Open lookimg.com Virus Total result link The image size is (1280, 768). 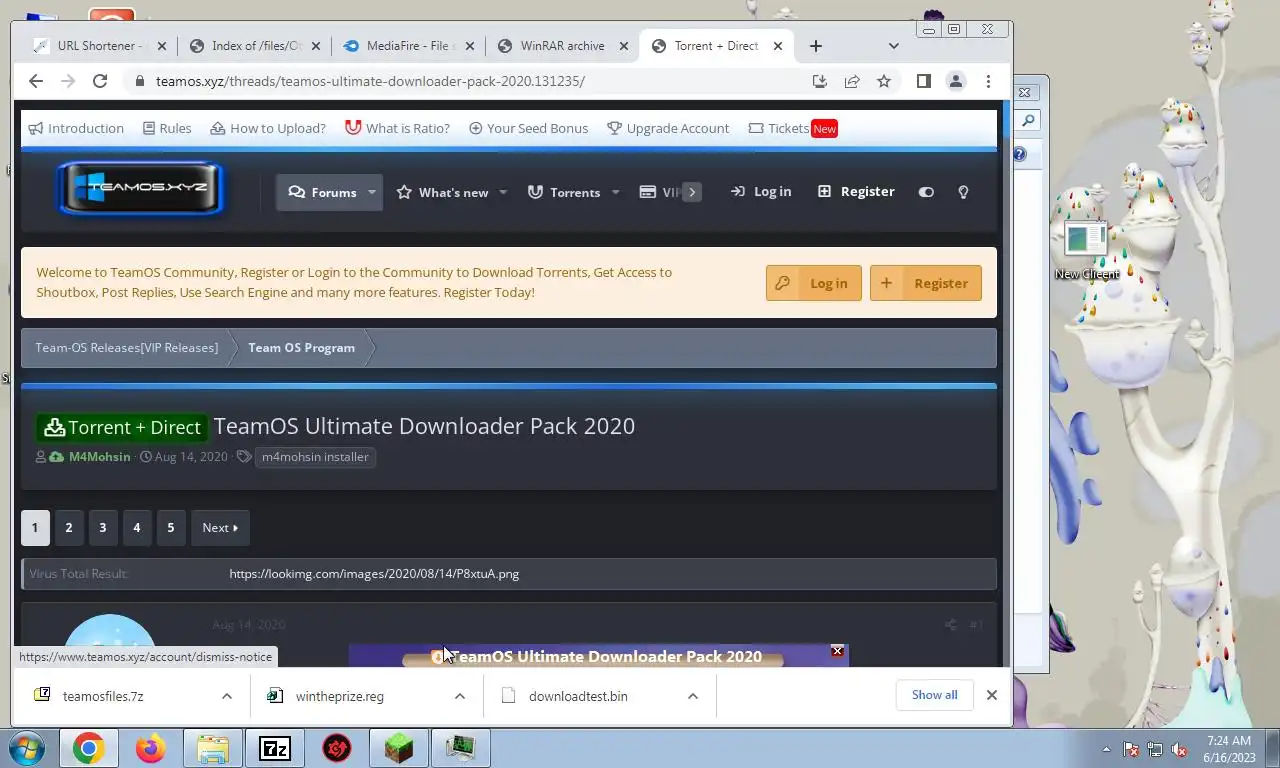(374, 574)
